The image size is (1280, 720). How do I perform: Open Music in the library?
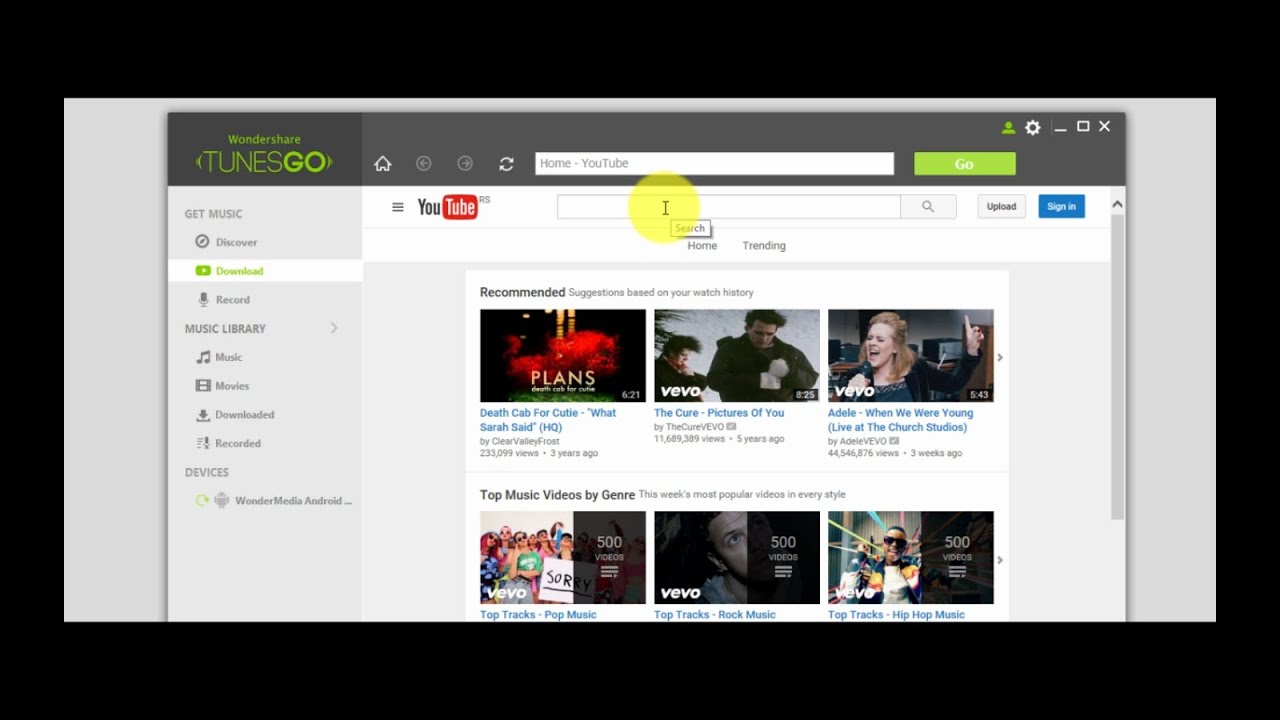pyautogui.click(x=229, y=357)
